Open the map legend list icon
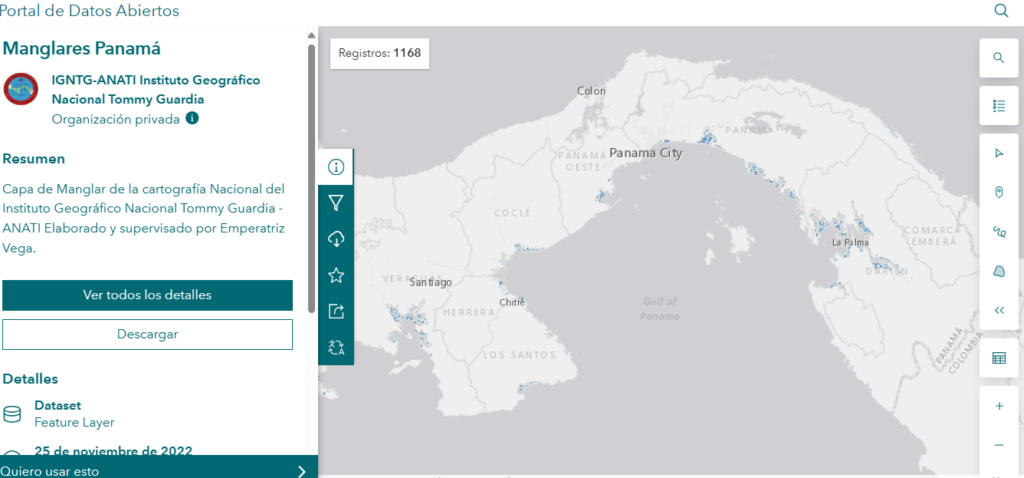This screenshot has height=478, width=1024. click(x=998, y=105)
